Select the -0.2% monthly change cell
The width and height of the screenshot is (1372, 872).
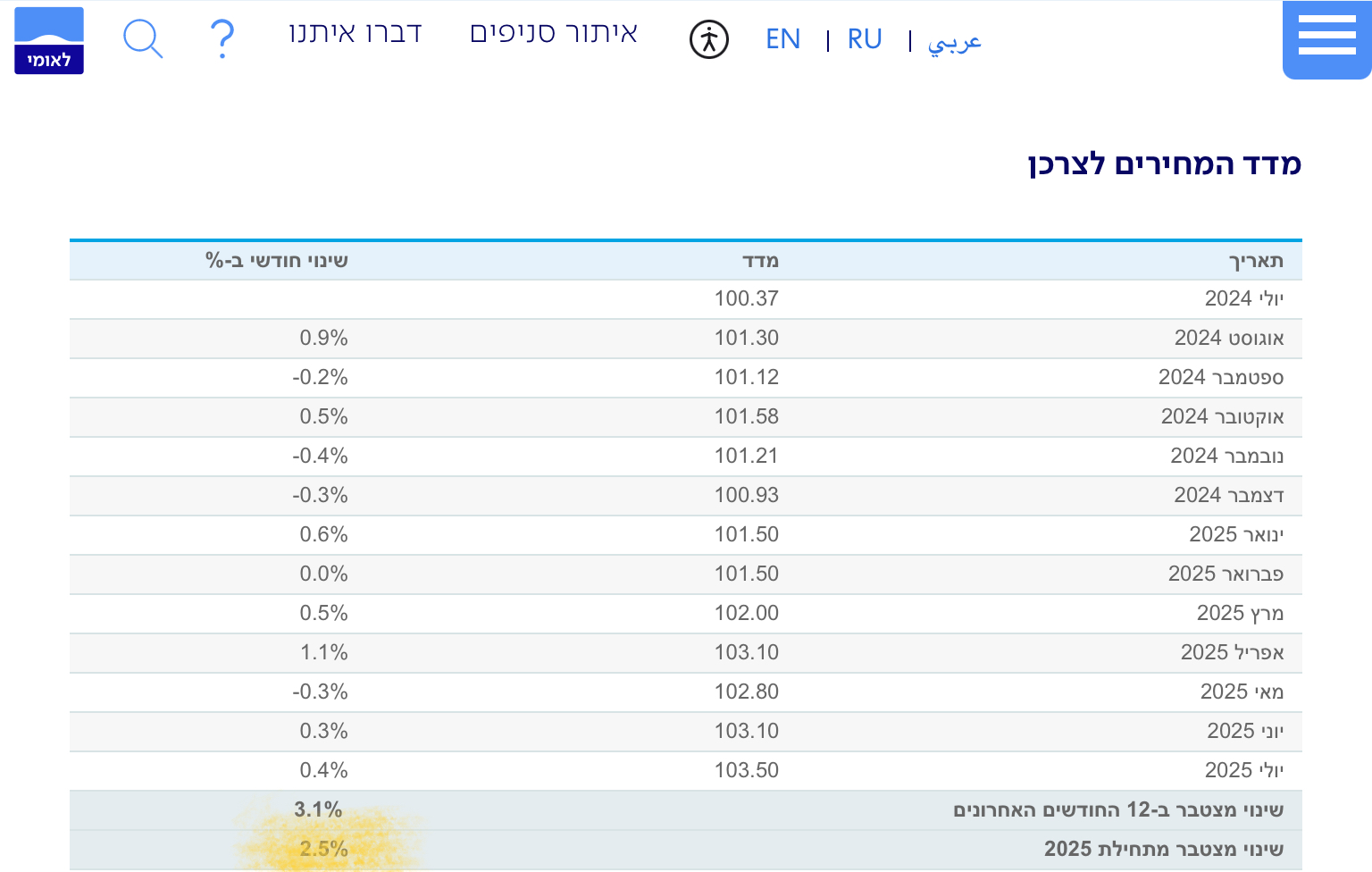click(x=320, y=377)
